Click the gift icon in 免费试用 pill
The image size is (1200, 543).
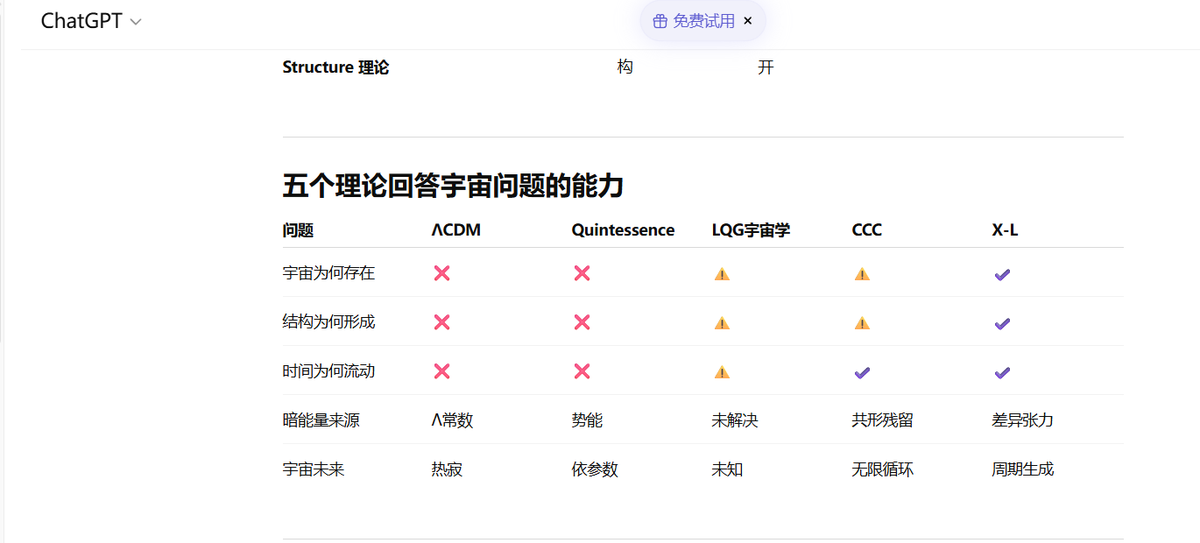point(660,21)
